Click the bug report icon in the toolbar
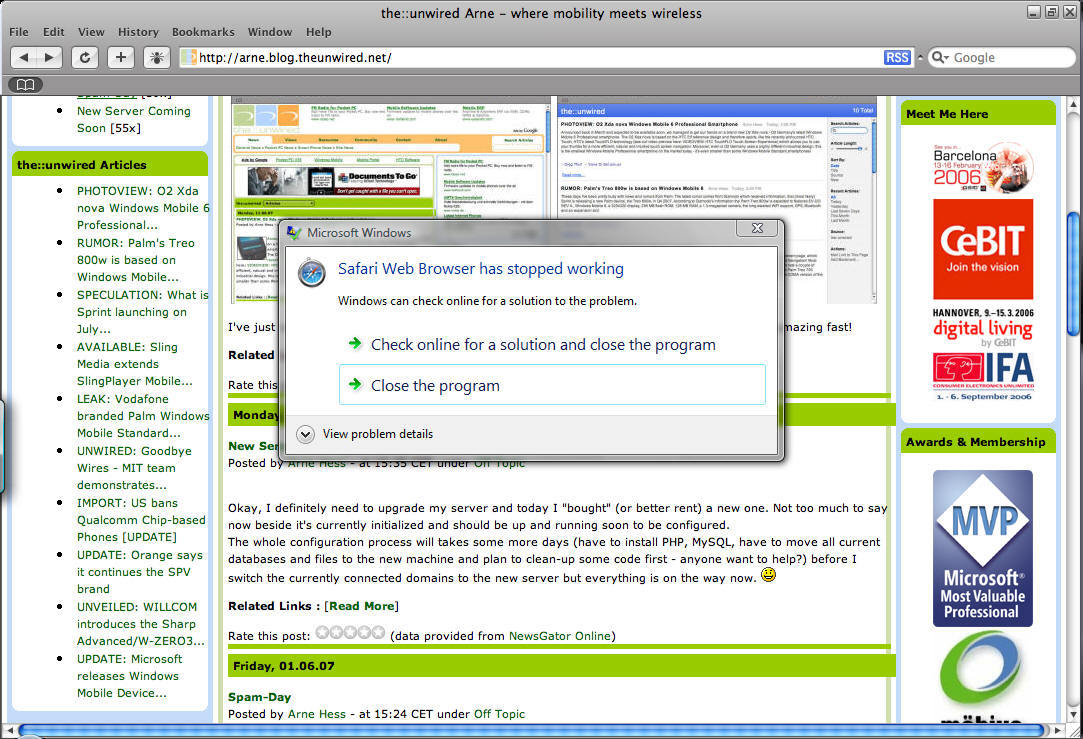This screenshot has width=1083, height=739. 156,58
